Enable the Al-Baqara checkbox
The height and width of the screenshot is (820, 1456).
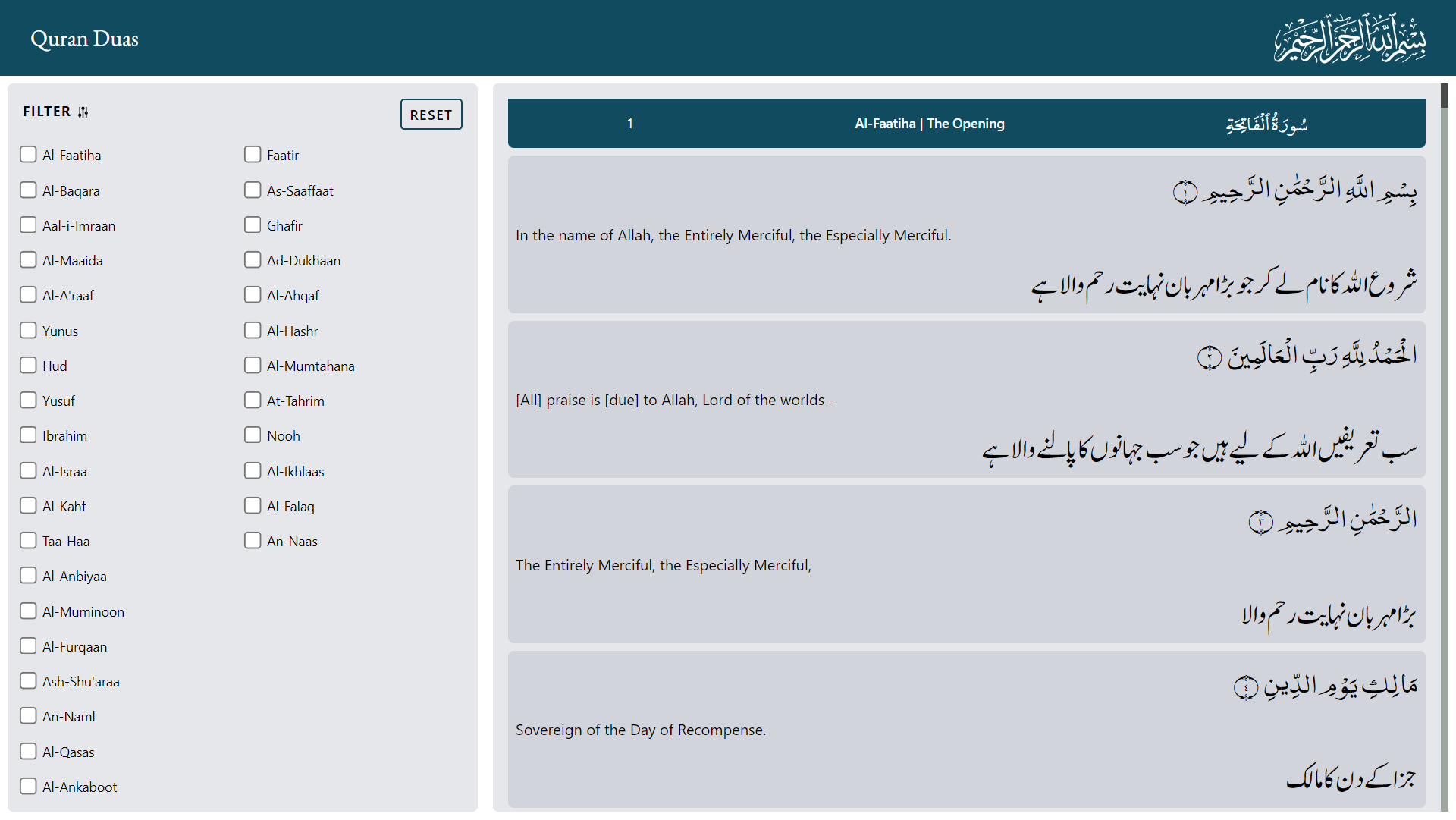[28, 190]
